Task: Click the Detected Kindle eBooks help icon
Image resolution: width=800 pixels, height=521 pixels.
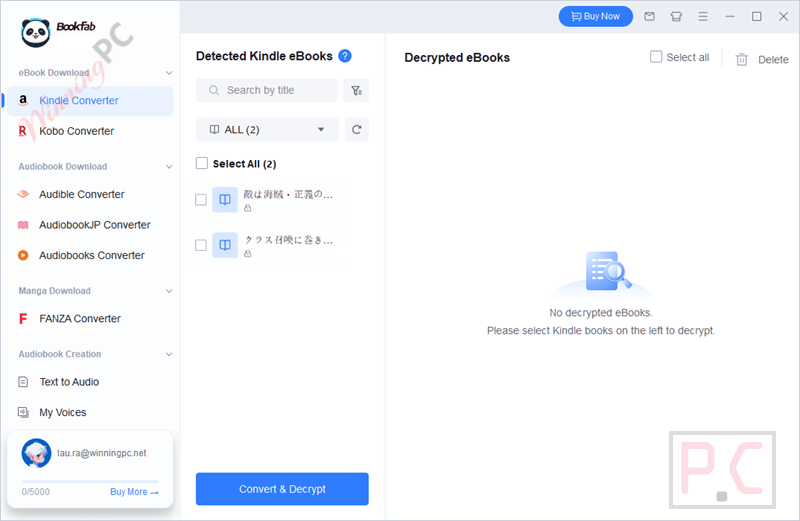Action: pos(345,56)
